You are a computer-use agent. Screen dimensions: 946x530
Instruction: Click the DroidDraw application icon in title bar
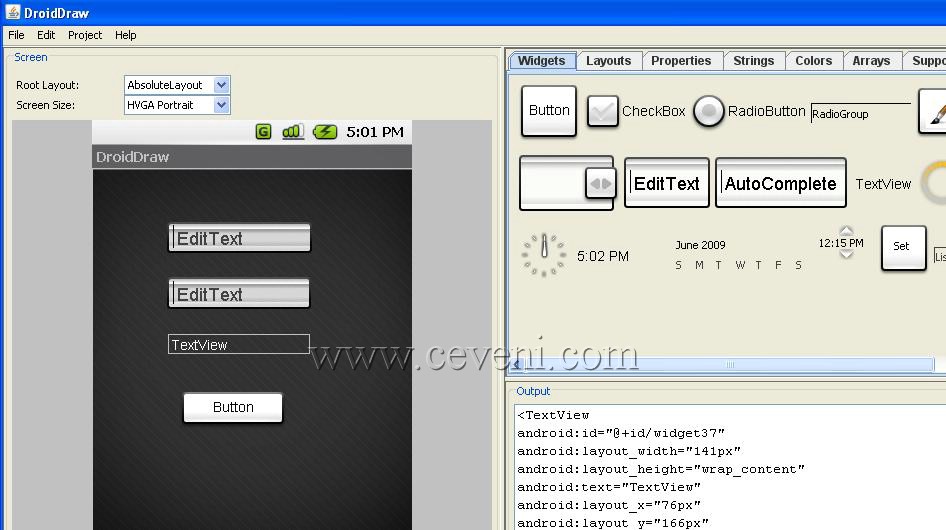[13, 12]
